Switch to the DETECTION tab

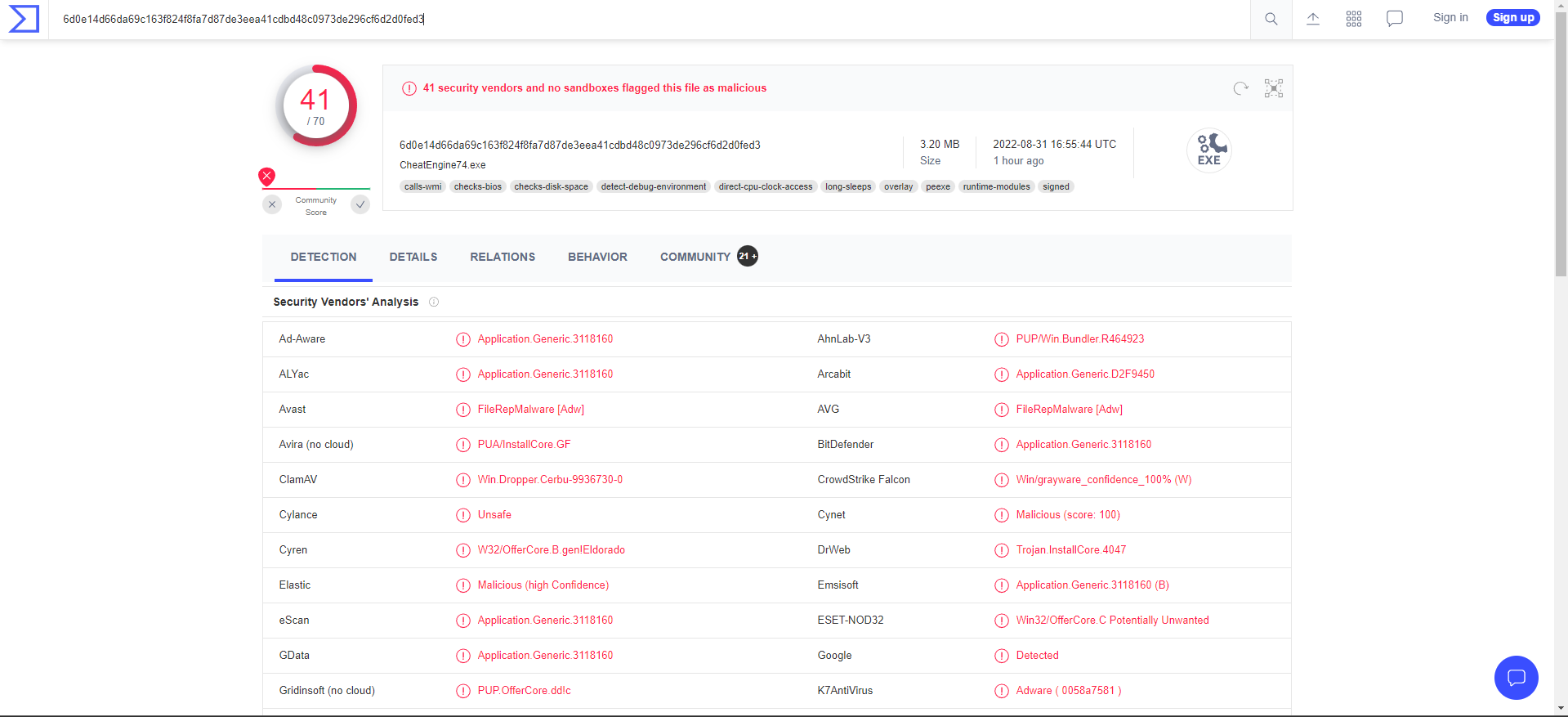[x=324, y=257]
